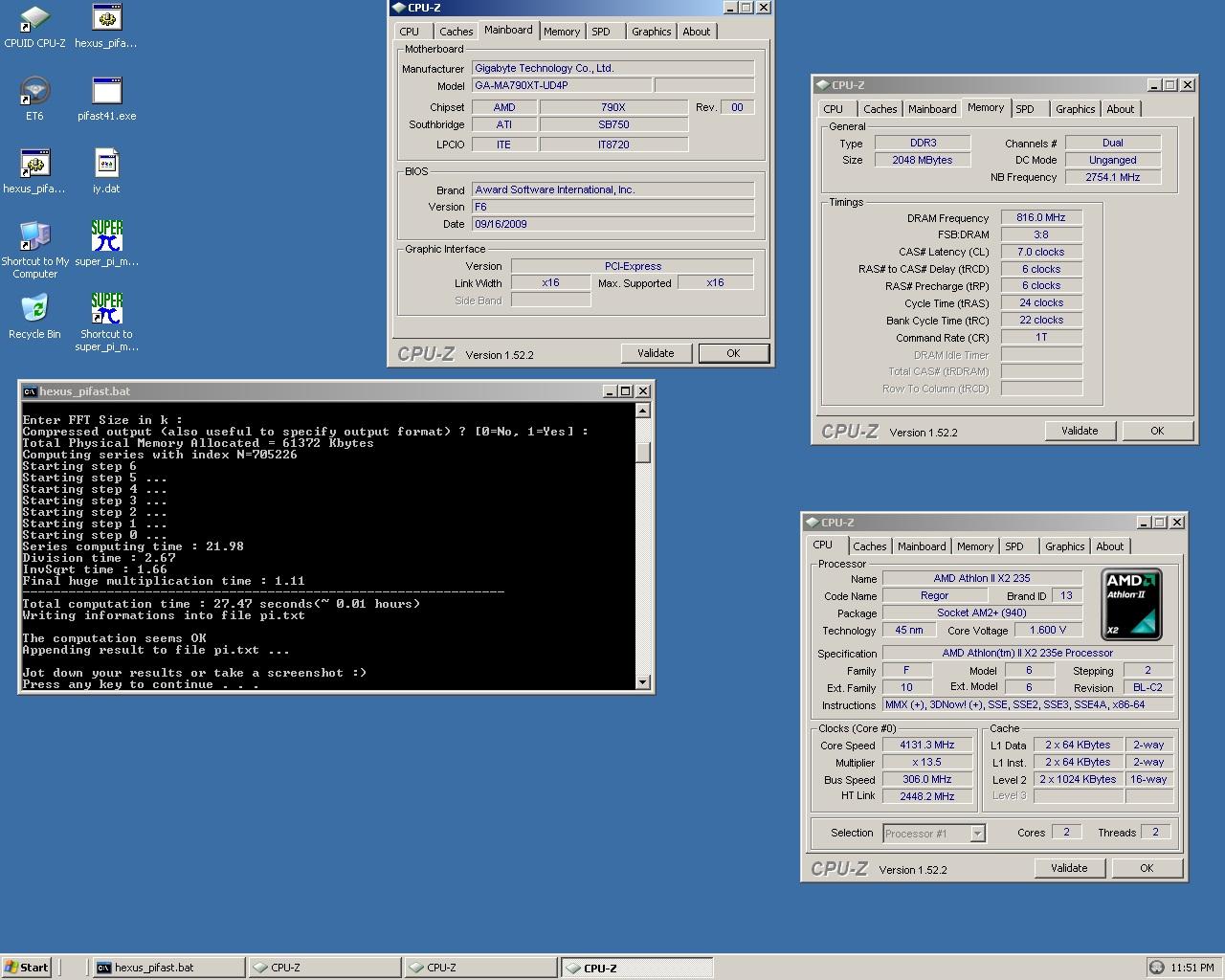Open Caches tab in Mainboard CPU-Z window
The image size is (1225, 980).
(x=456, y=32)
